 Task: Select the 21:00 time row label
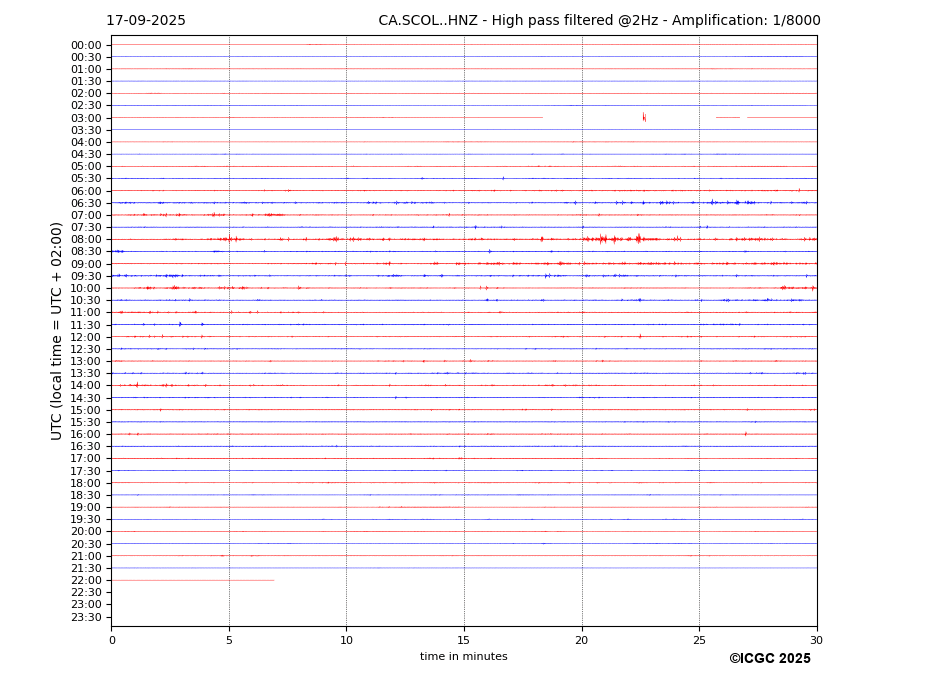[x=86, y=556]
